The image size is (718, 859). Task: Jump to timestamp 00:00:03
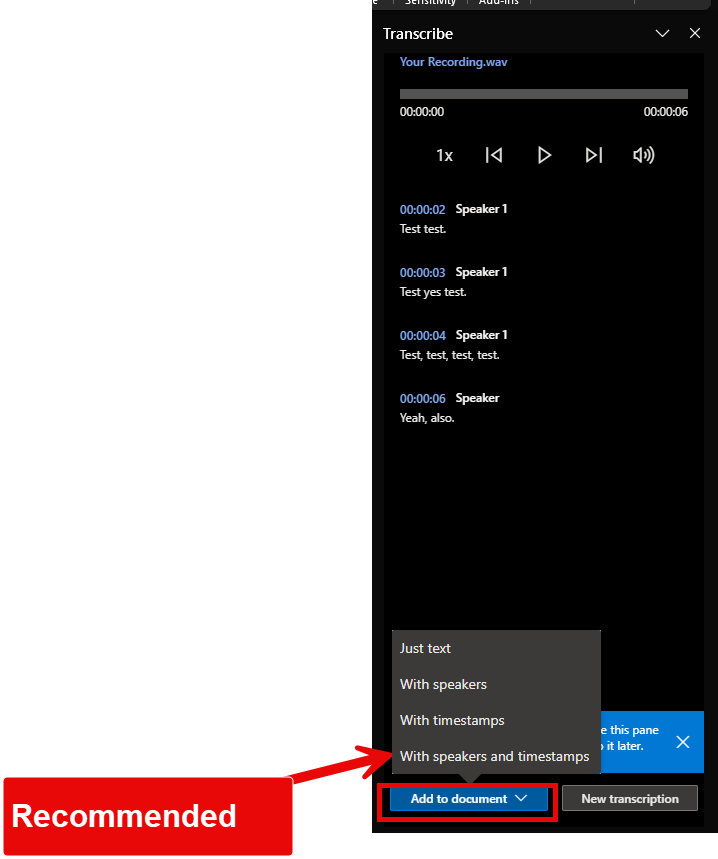pyautogui.click(x=422, y=273)
